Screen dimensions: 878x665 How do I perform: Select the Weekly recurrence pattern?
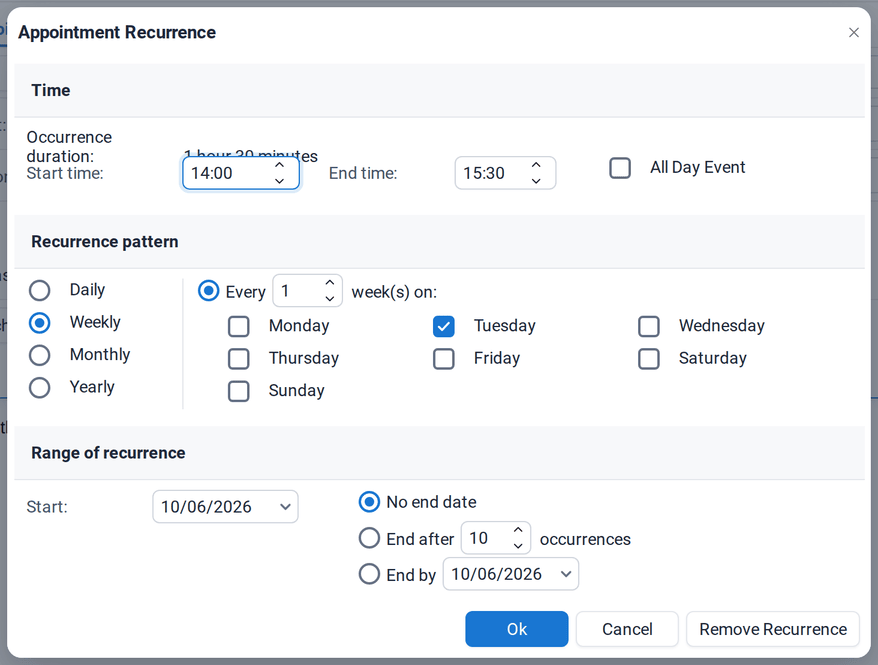pyautogui.click(x=40, y=323)
